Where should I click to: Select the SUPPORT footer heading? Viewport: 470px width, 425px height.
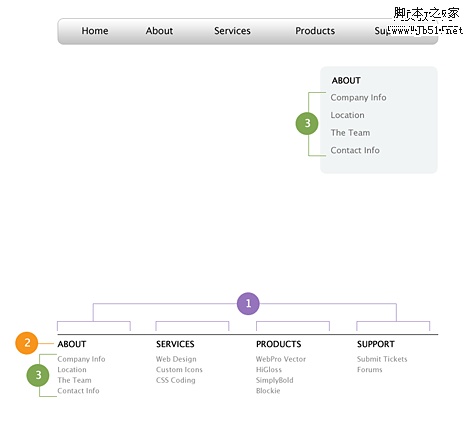376,344
